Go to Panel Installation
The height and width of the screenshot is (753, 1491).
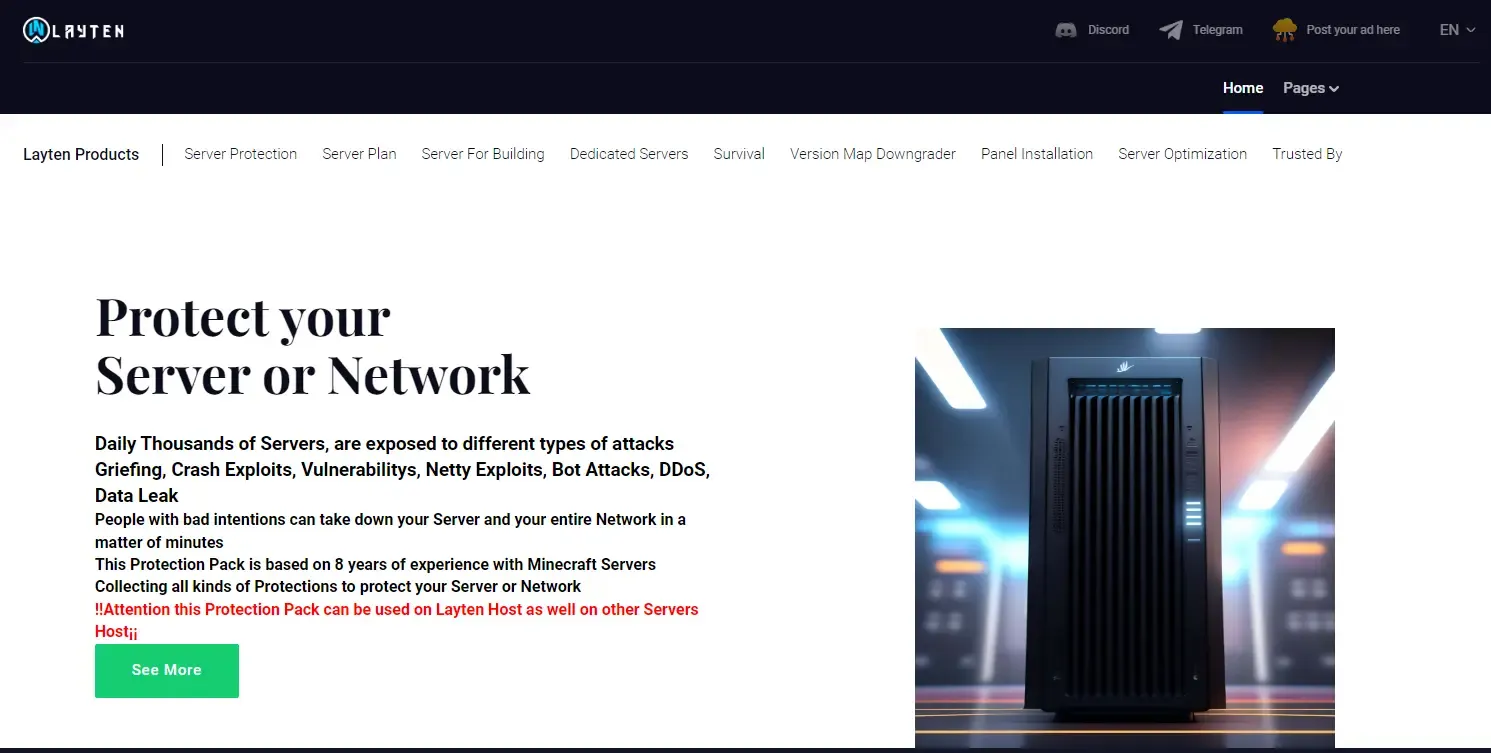1037,154
